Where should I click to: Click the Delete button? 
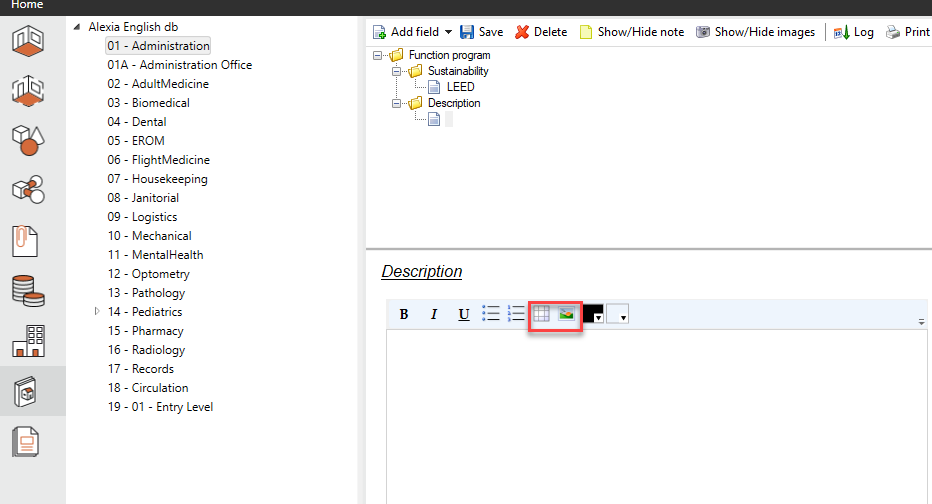pos(541,32)
